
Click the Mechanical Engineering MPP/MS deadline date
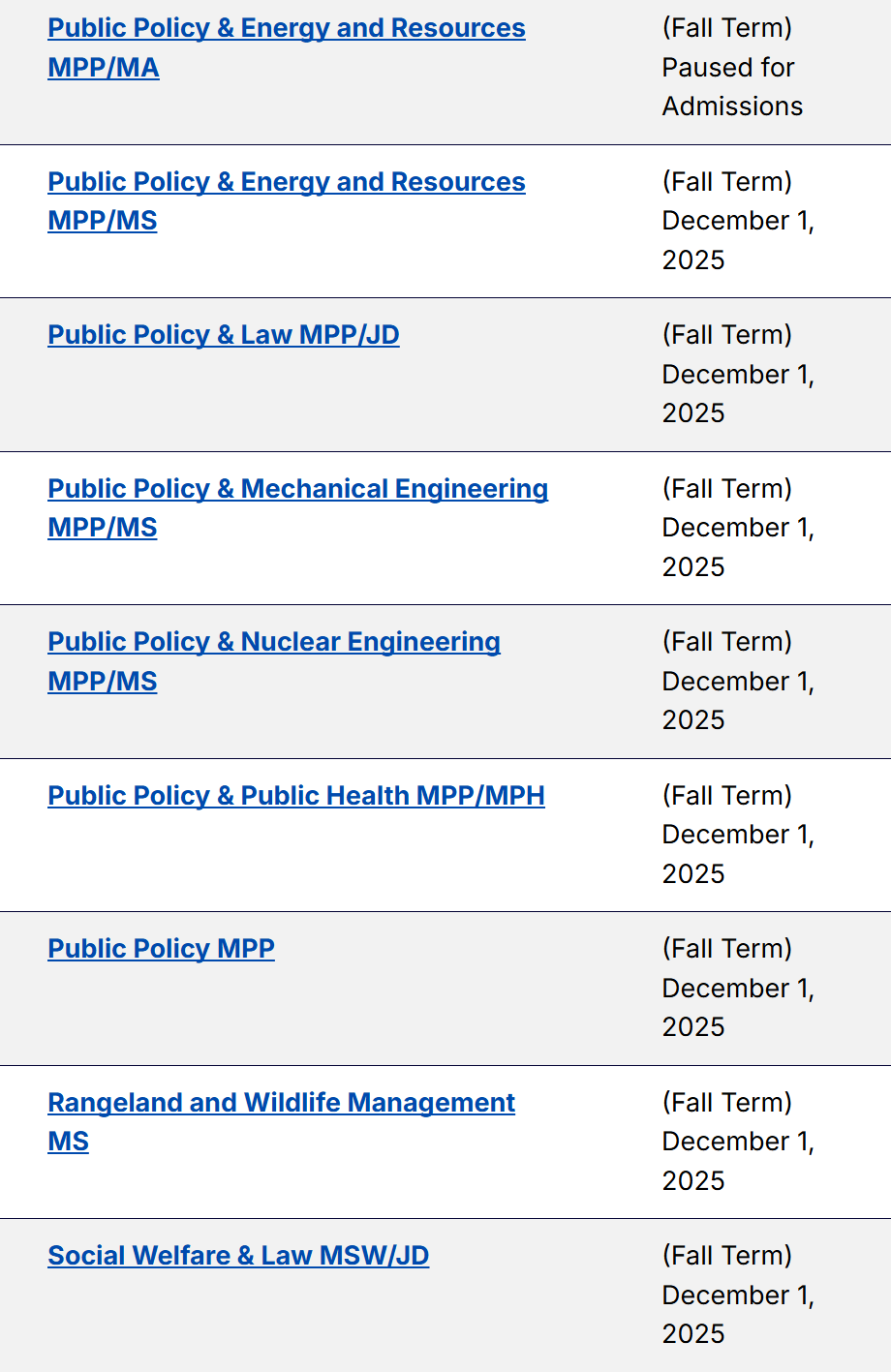tap(737, 529)
